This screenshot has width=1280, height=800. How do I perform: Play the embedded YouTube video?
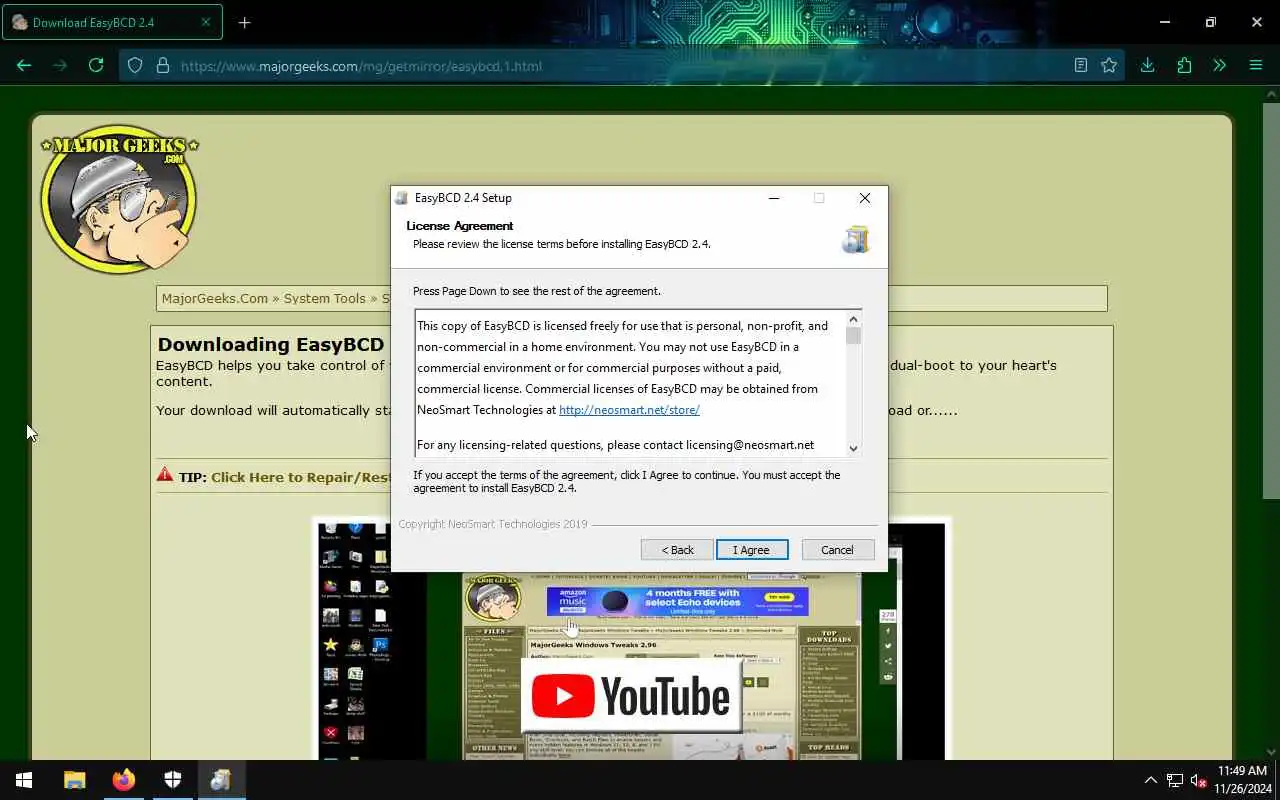point(631,696)
